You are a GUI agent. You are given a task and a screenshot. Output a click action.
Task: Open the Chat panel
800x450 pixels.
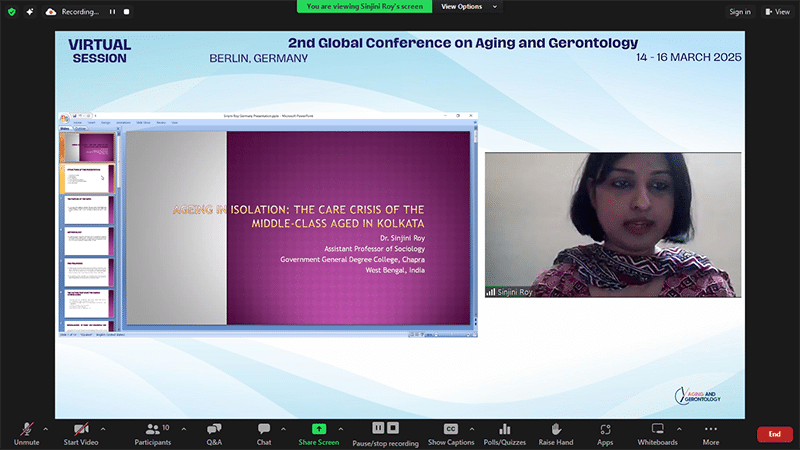(x=264, y=431)
